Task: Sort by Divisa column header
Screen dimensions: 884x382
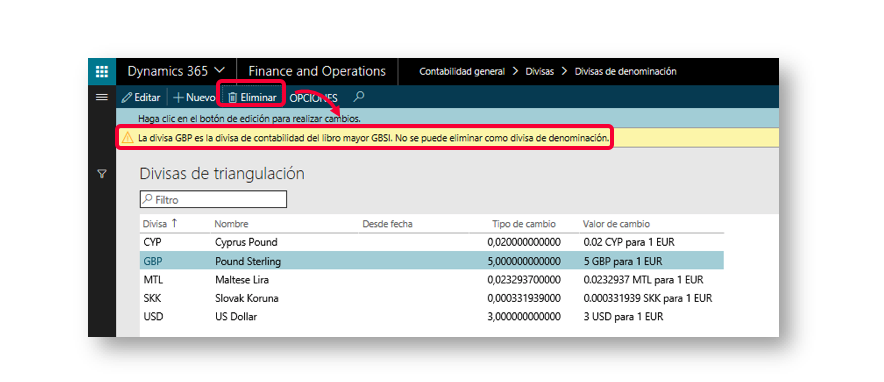Action: point(160,224)
